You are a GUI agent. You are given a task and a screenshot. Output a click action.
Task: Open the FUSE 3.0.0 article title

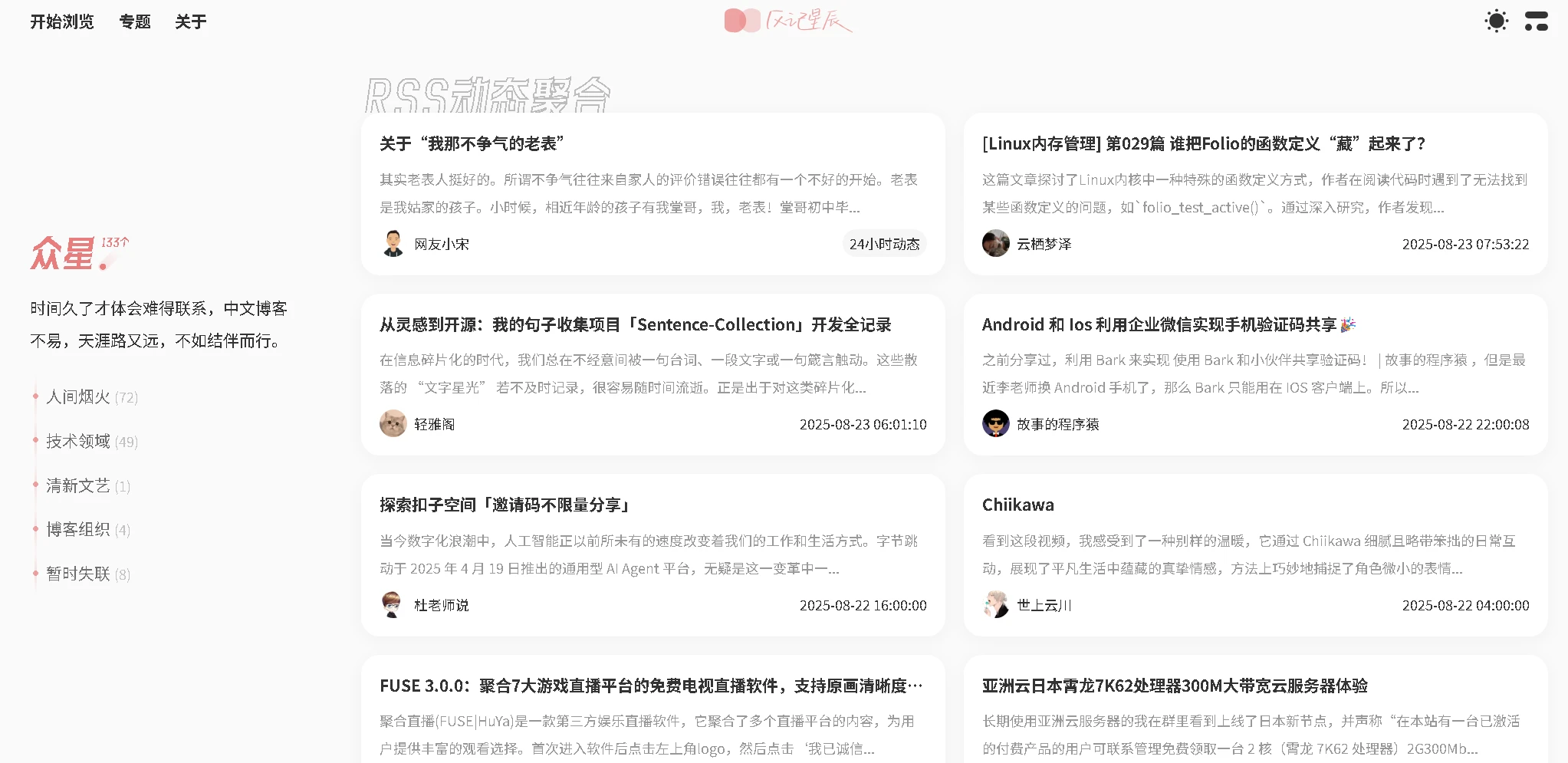coord(651,686)
